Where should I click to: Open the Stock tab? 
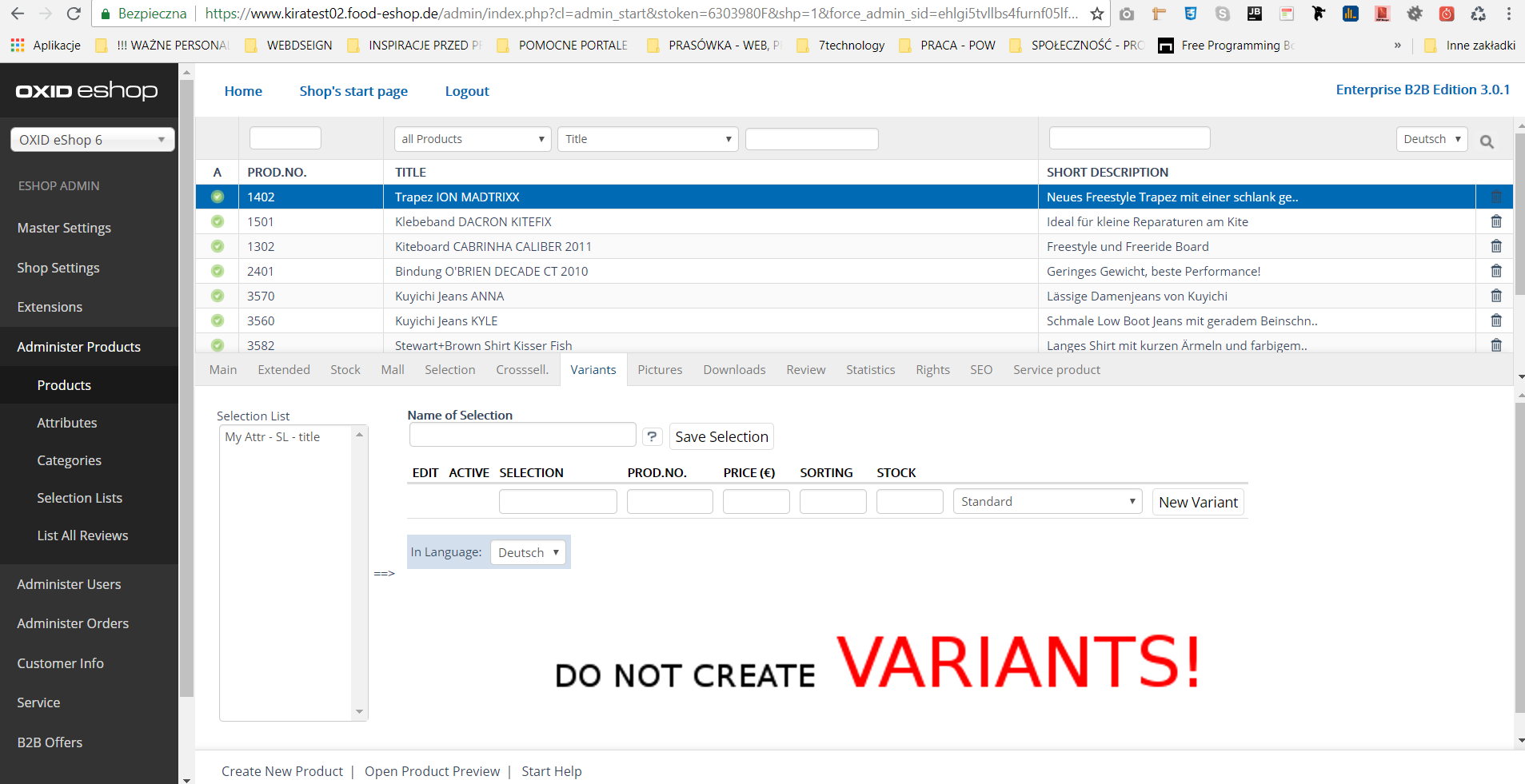click(345, 370)
